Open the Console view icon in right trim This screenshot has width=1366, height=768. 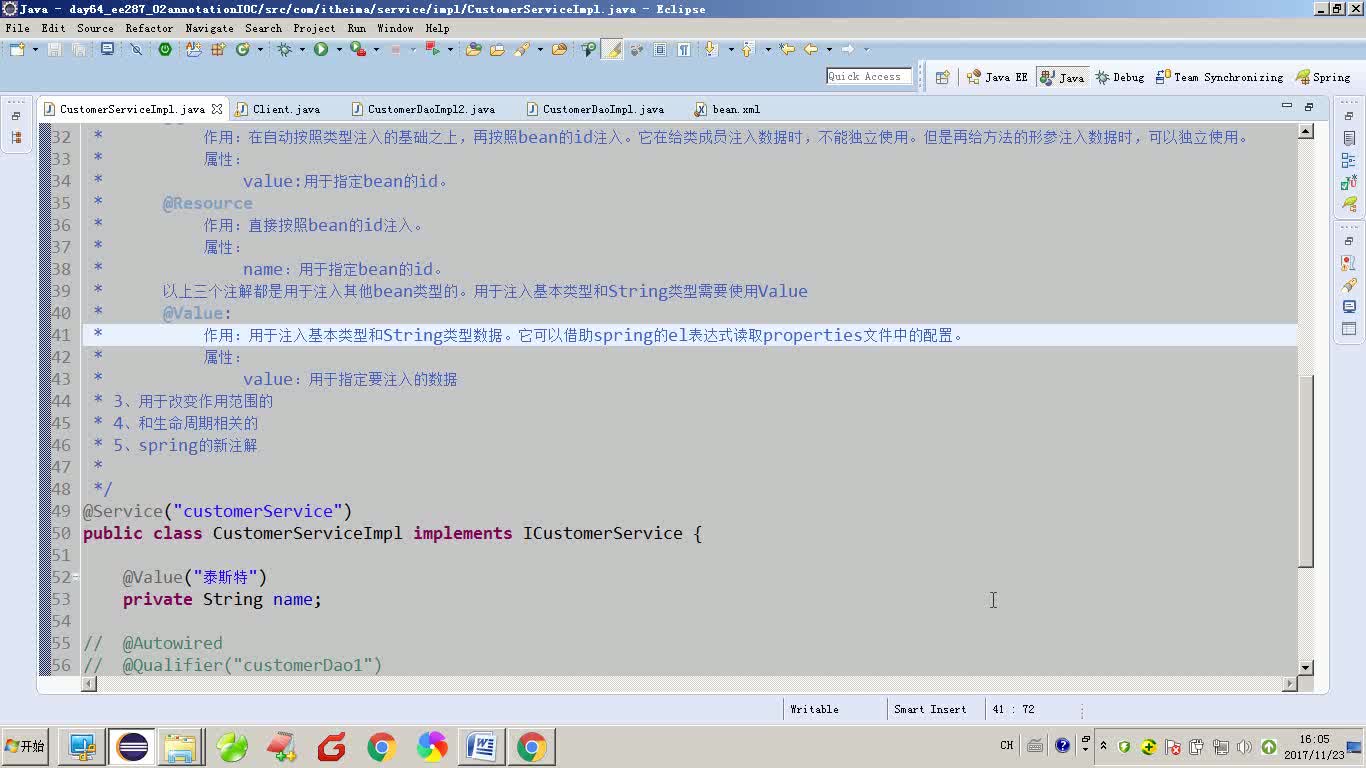point(1349,307)
